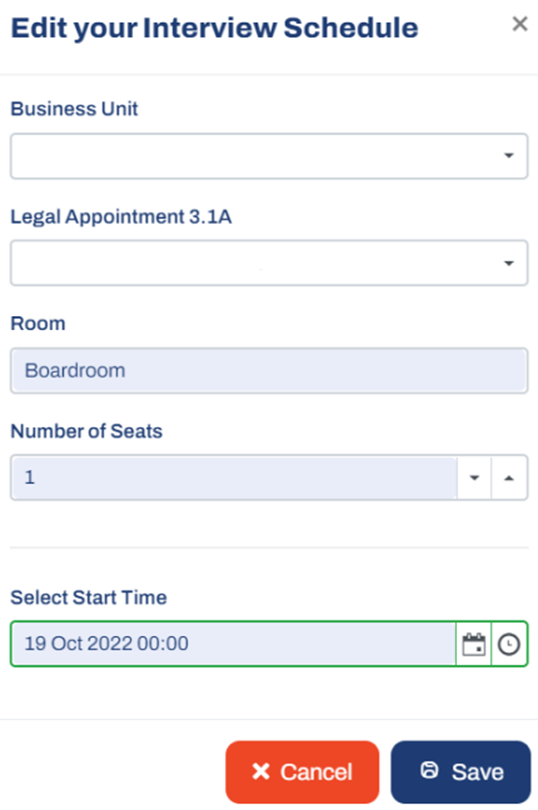Save the interview schedule changes

(460, 772)
